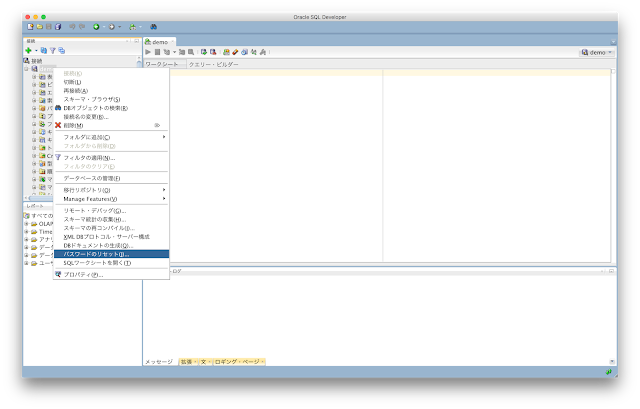Expand the OLAP reports folder

tap(26, 224)
